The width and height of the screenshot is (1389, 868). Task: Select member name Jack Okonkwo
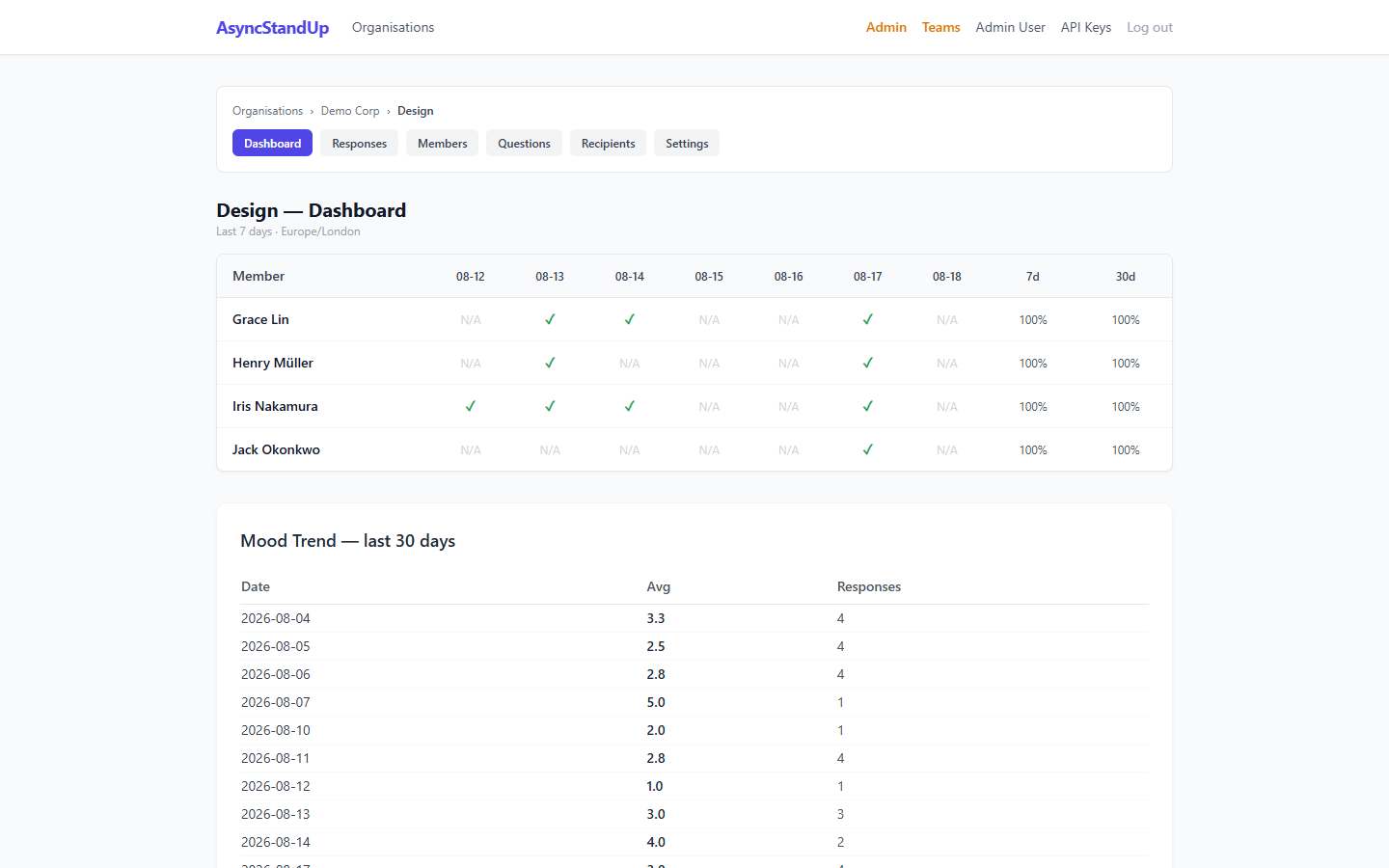click(276, 449)
